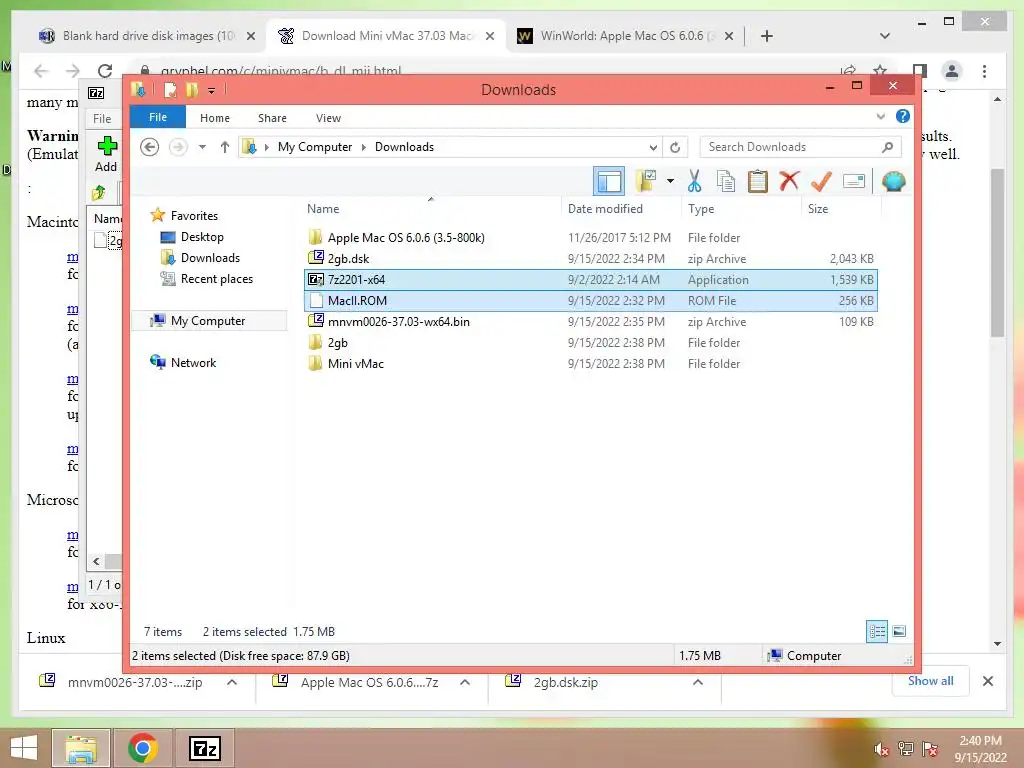Open menu for mnvm0026-37.03 zip download
Screen dimensions: 1024x768
tap(232, 682)
